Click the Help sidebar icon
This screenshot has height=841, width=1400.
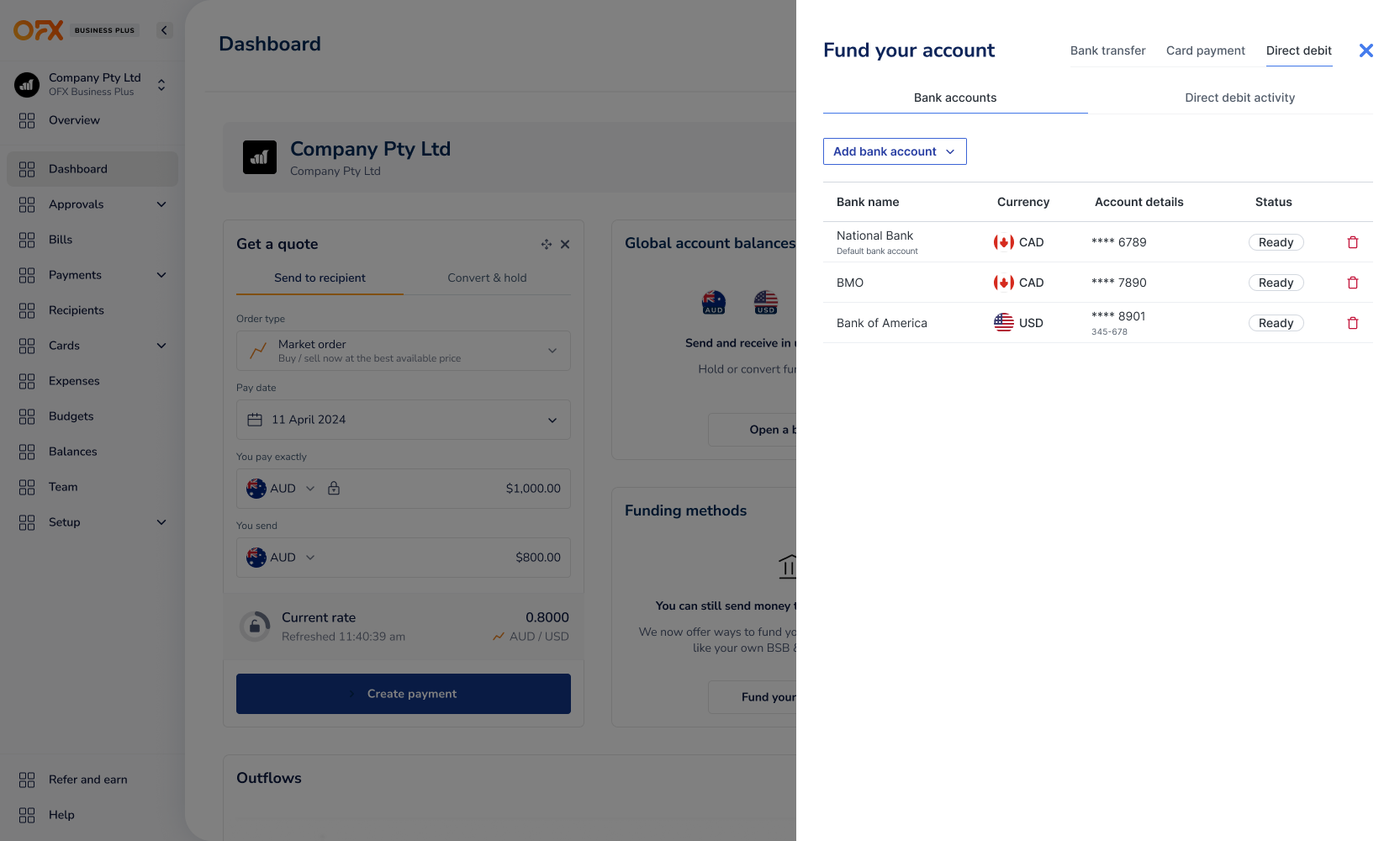[x=27, y=815]
